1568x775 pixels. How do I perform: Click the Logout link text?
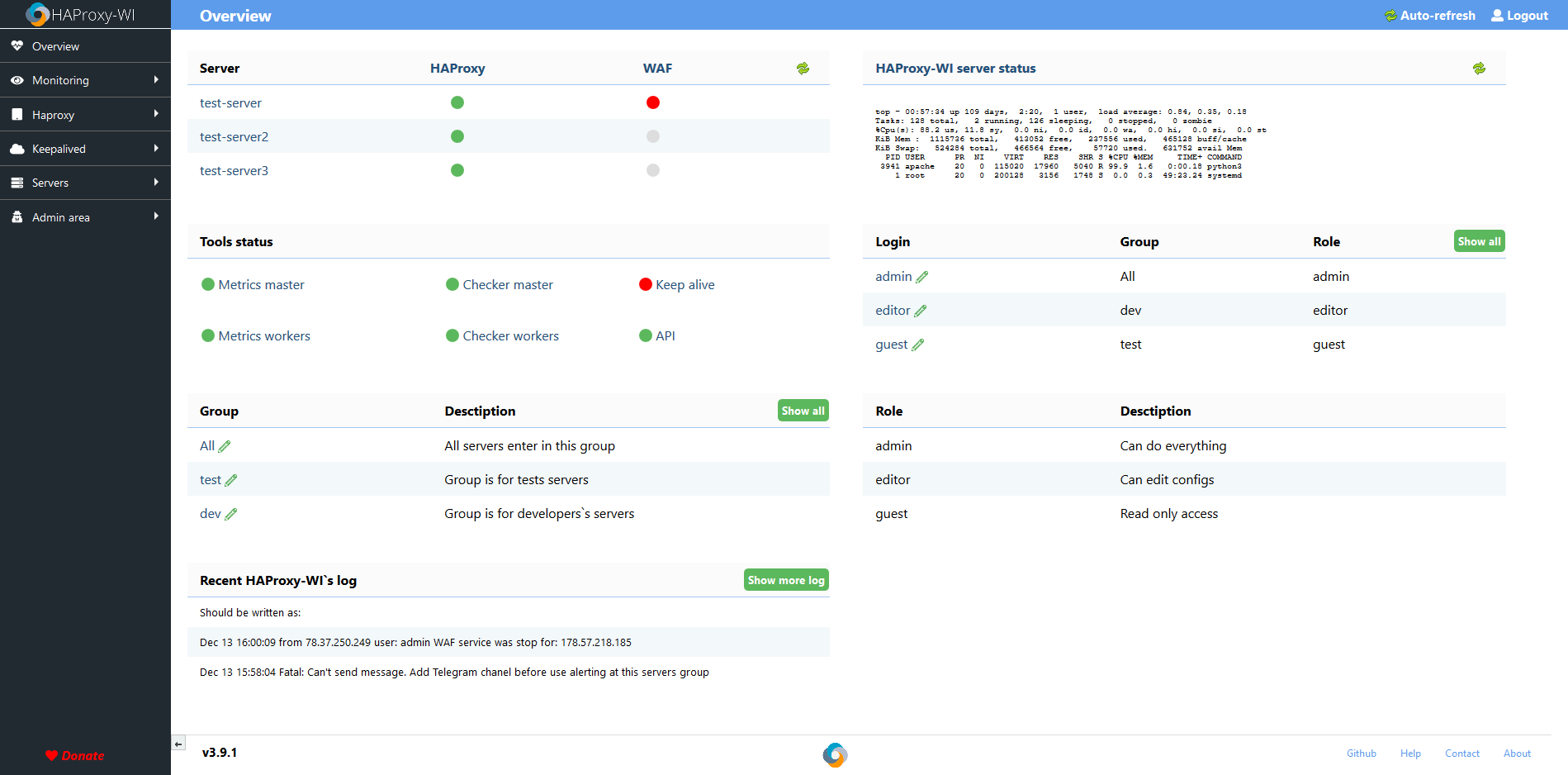[1528, 16]
